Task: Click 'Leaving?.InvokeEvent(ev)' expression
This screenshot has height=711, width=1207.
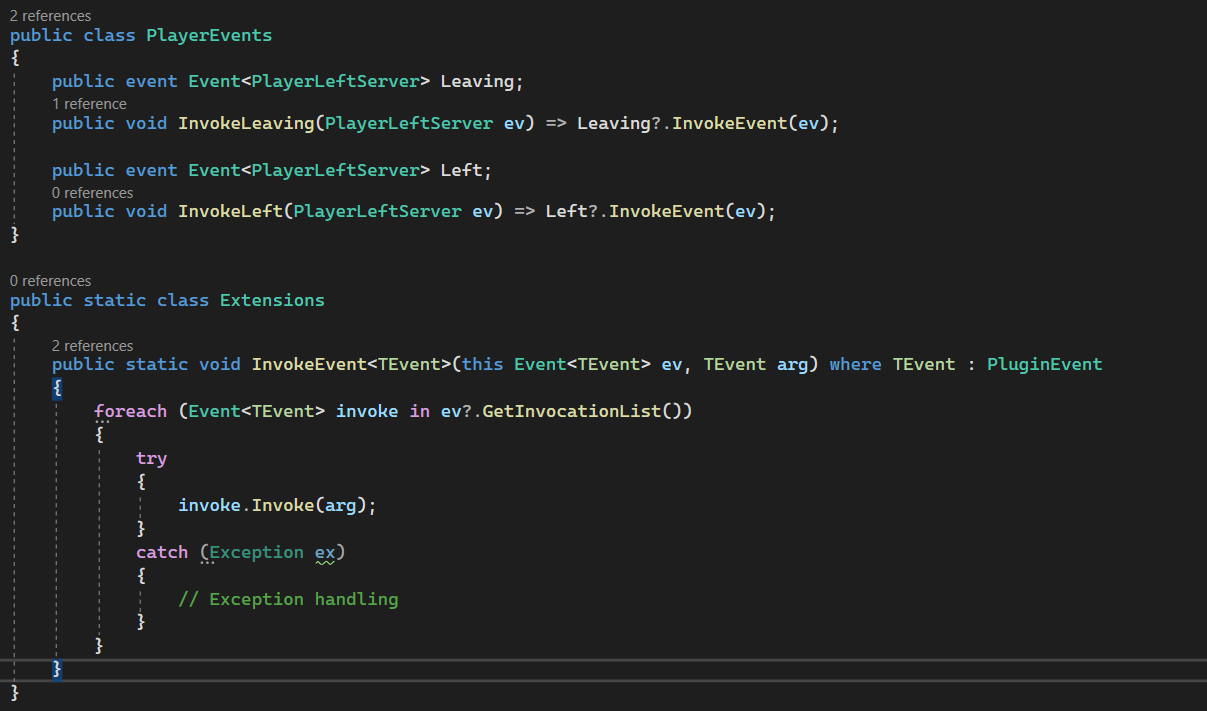Action: point(703,123)
